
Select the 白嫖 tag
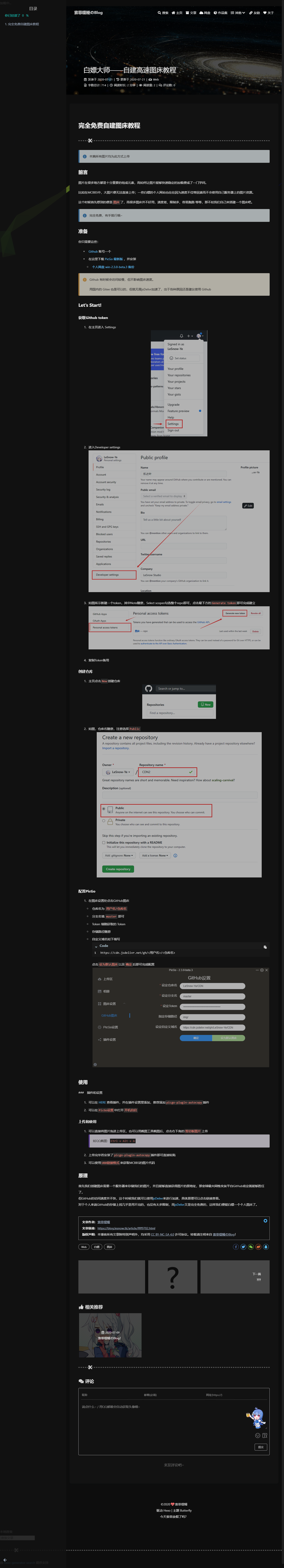tap(97, 1247)
